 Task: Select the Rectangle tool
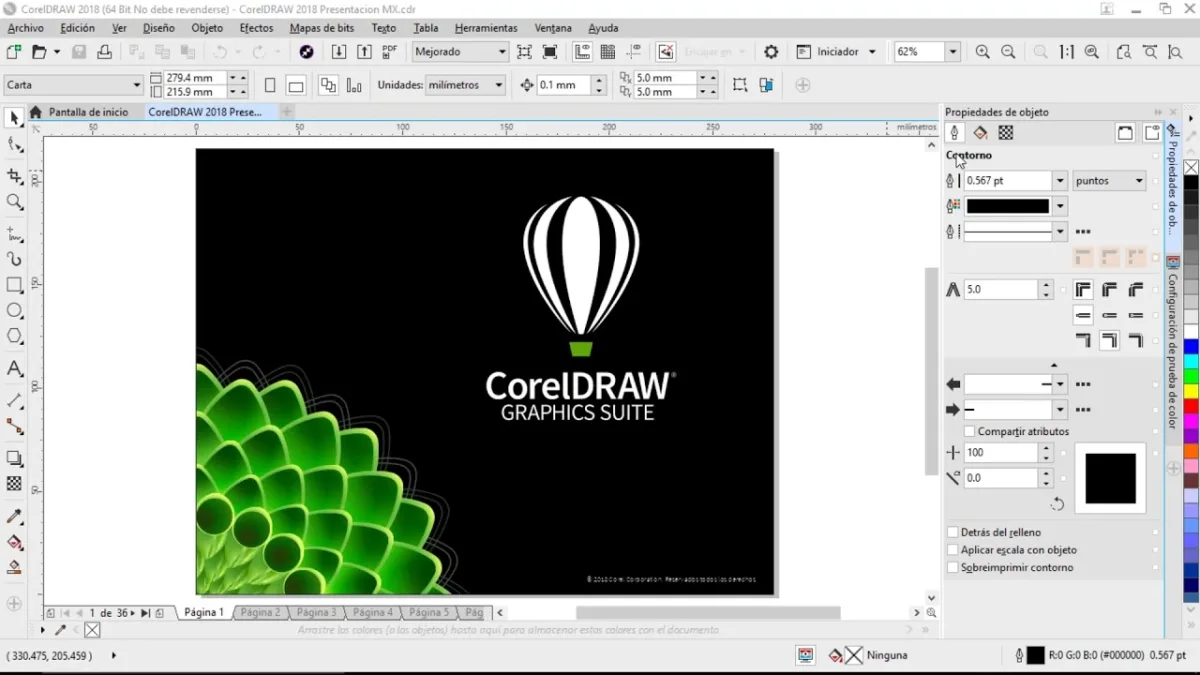tap(14, 285)
